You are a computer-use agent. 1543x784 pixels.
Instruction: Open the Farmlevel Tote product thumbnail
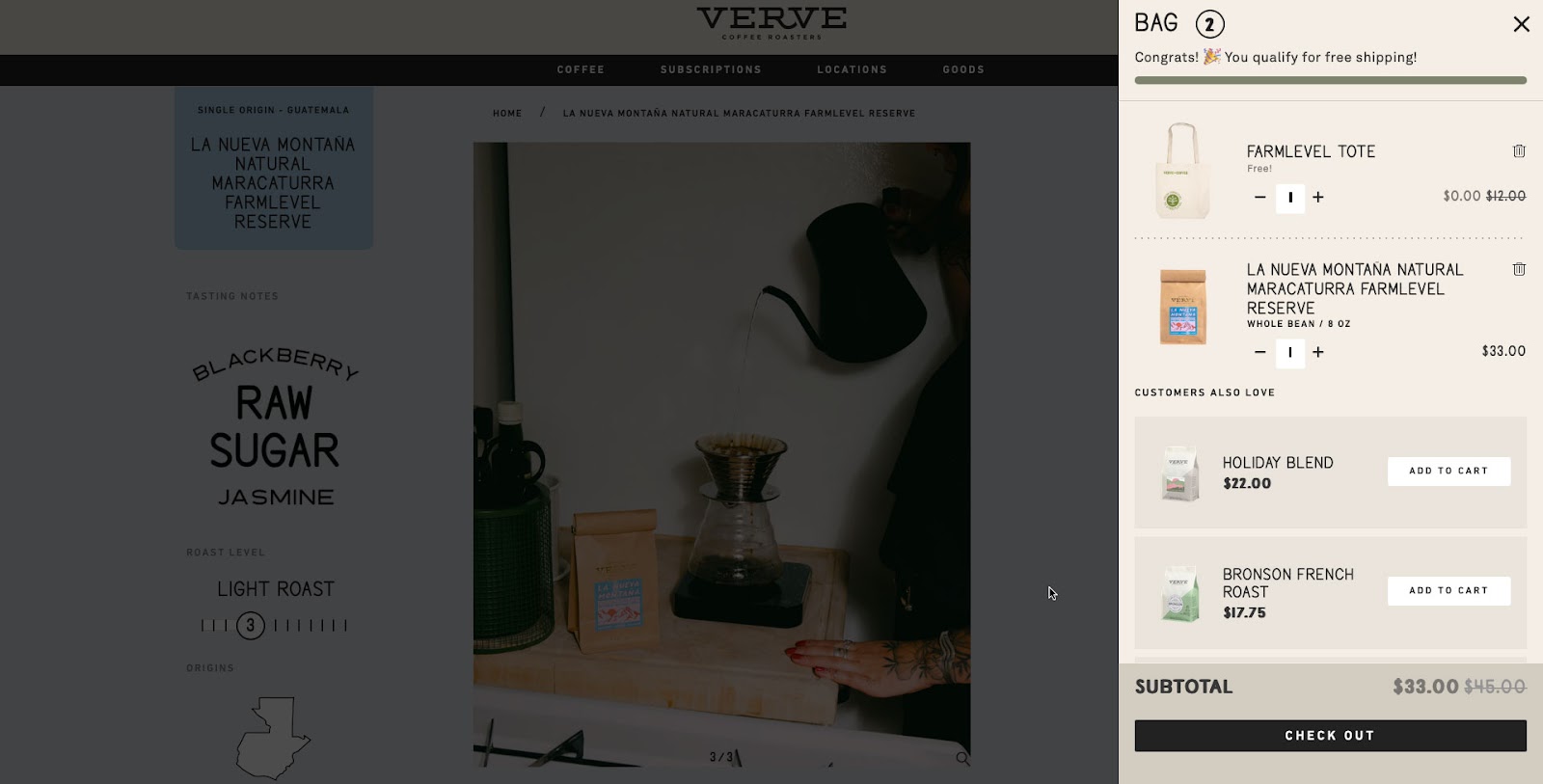tap(1182, 171)
